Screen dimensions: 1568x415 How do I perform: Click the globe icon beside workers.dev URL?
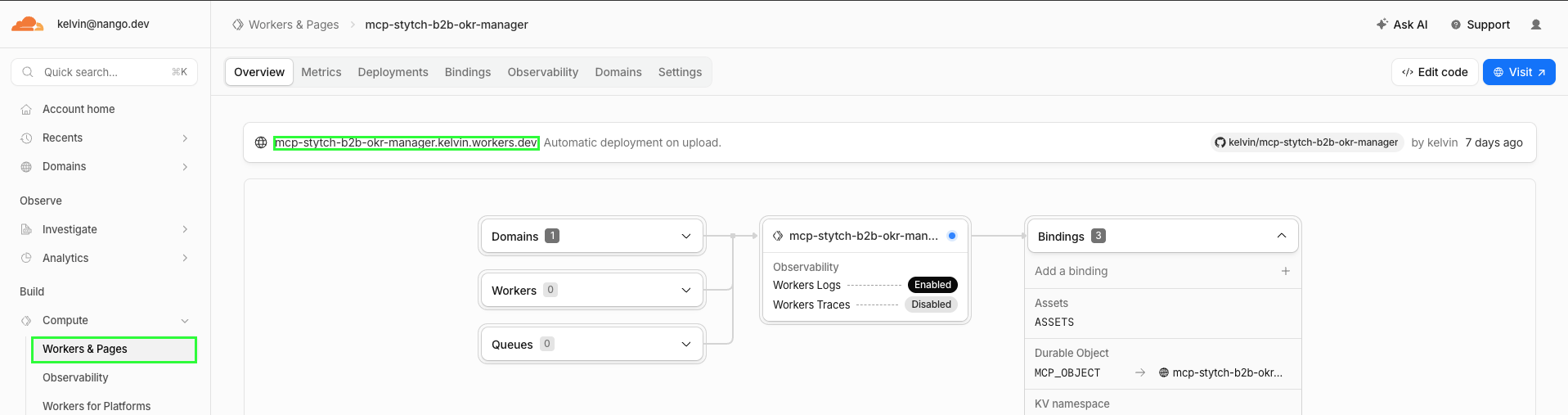pyautogui.click(x=261, y=142)
